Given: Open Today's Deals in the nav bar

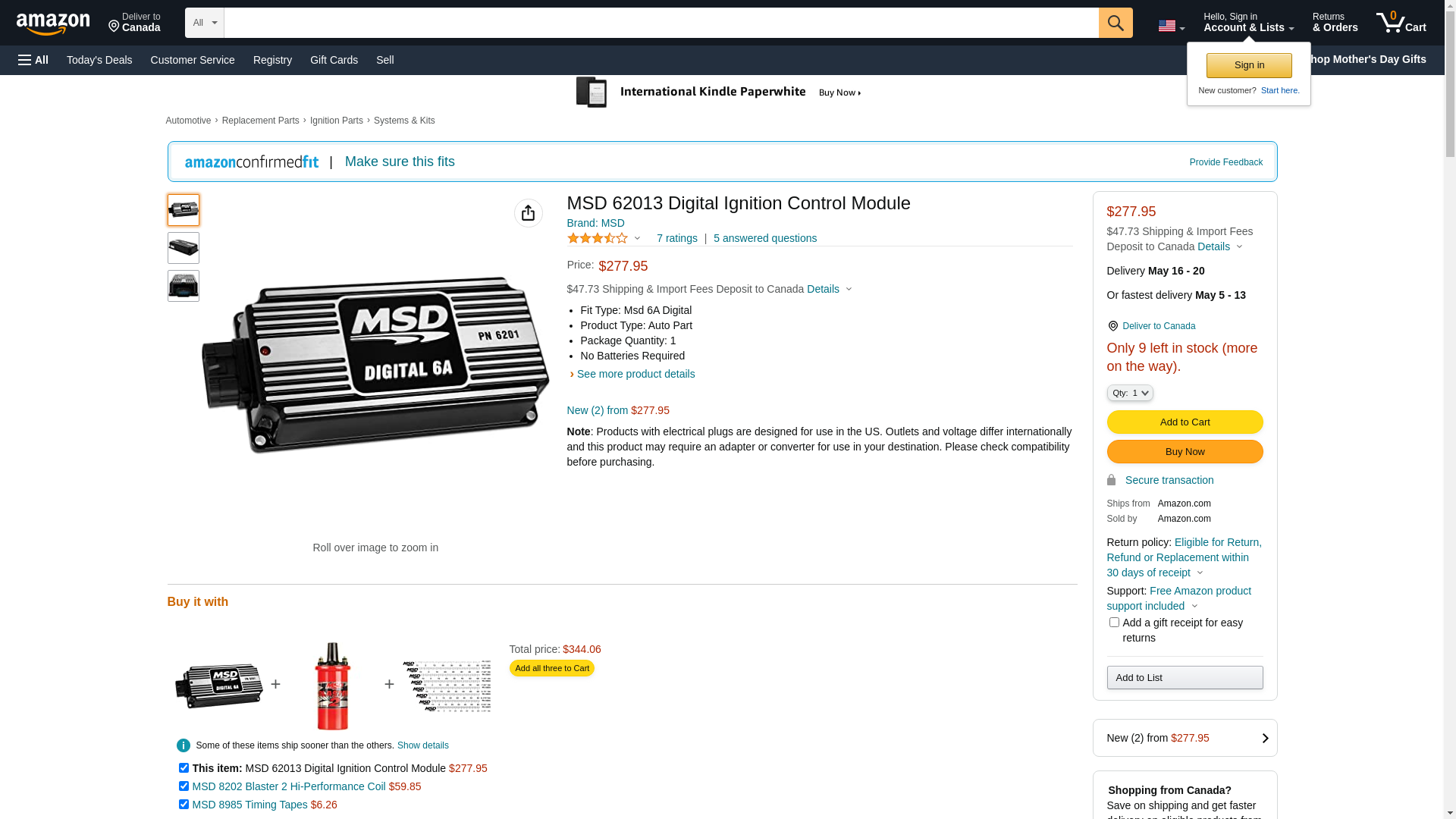Looking at the screenshot, I should click(x=99, y=60).
